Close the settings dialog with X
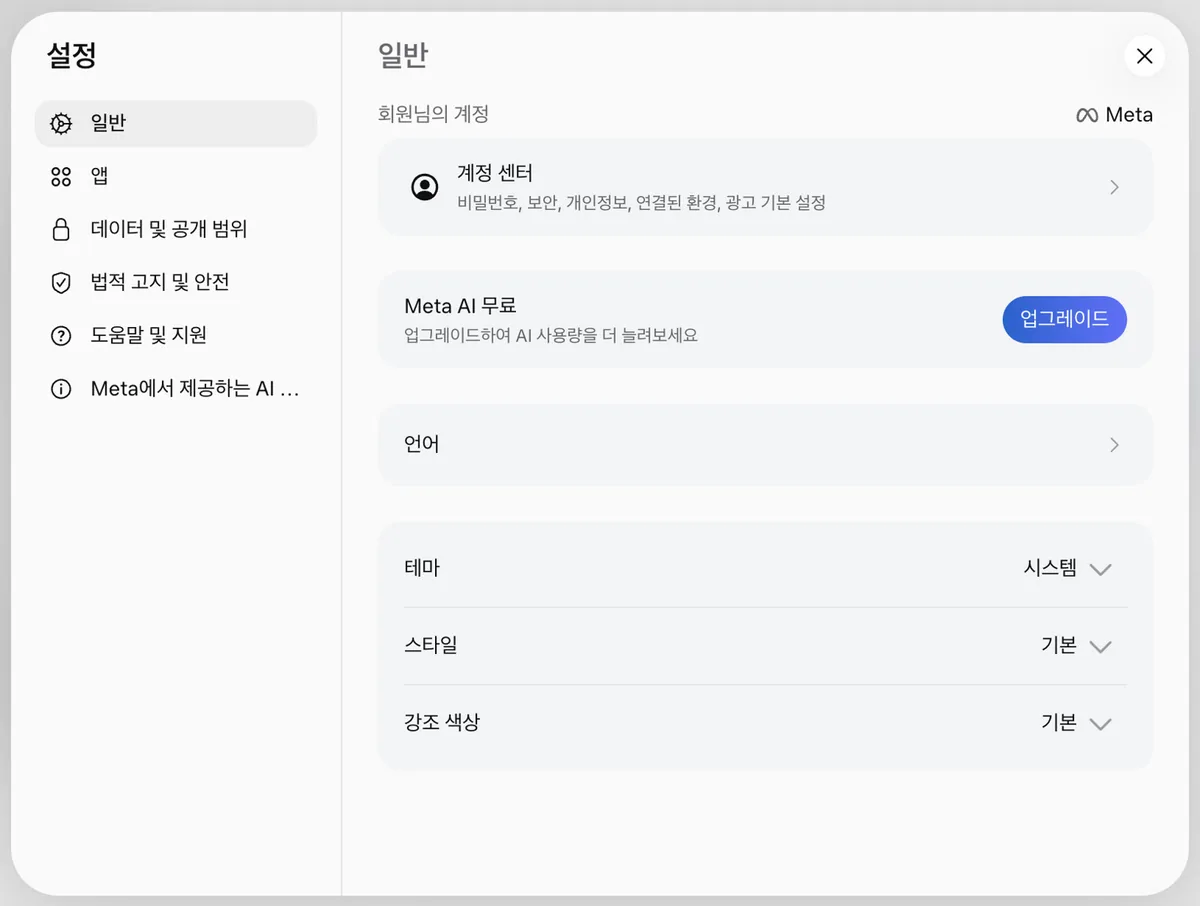The height and width of the screenshot is (906, 1200). (1145, 56)
